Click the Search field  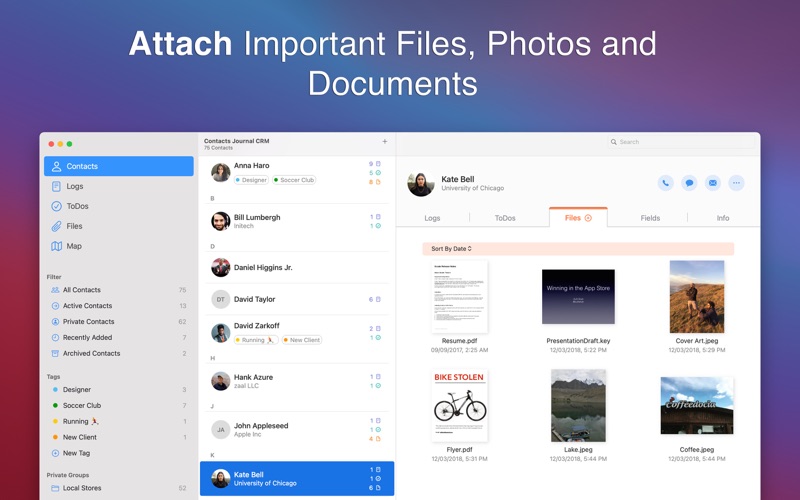coord(681,142)
